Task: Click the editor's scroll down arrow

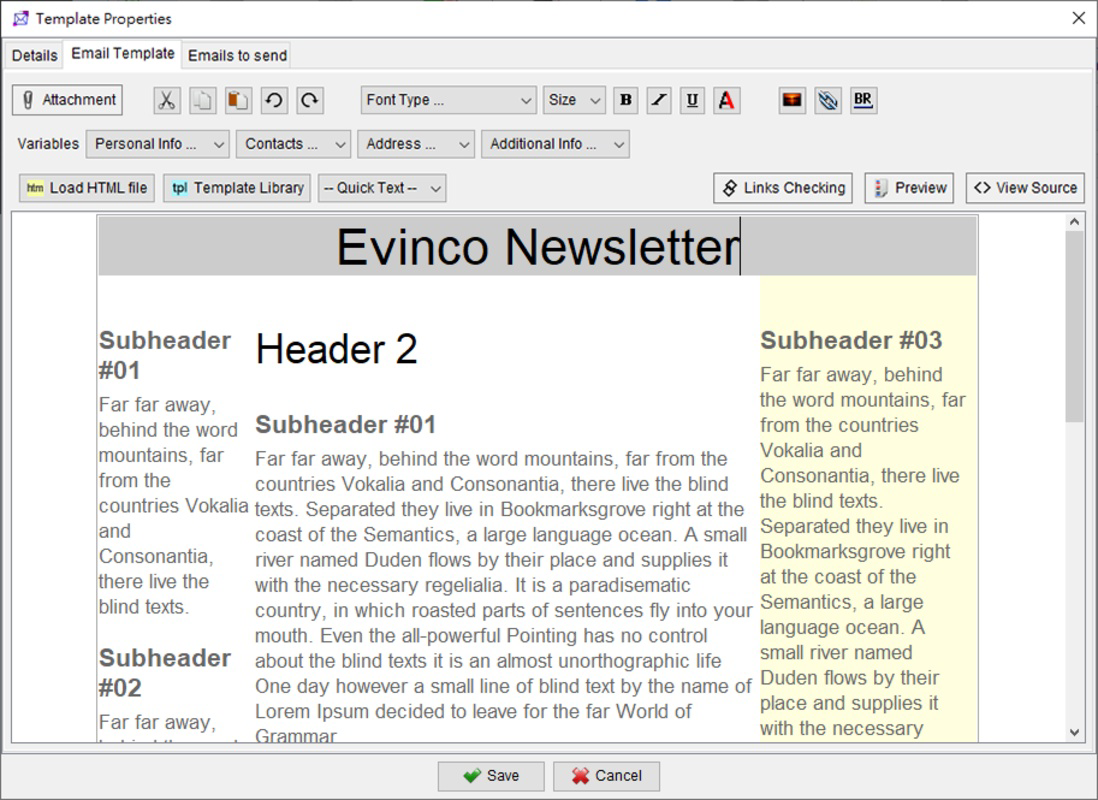Action: click(1075, 733)
